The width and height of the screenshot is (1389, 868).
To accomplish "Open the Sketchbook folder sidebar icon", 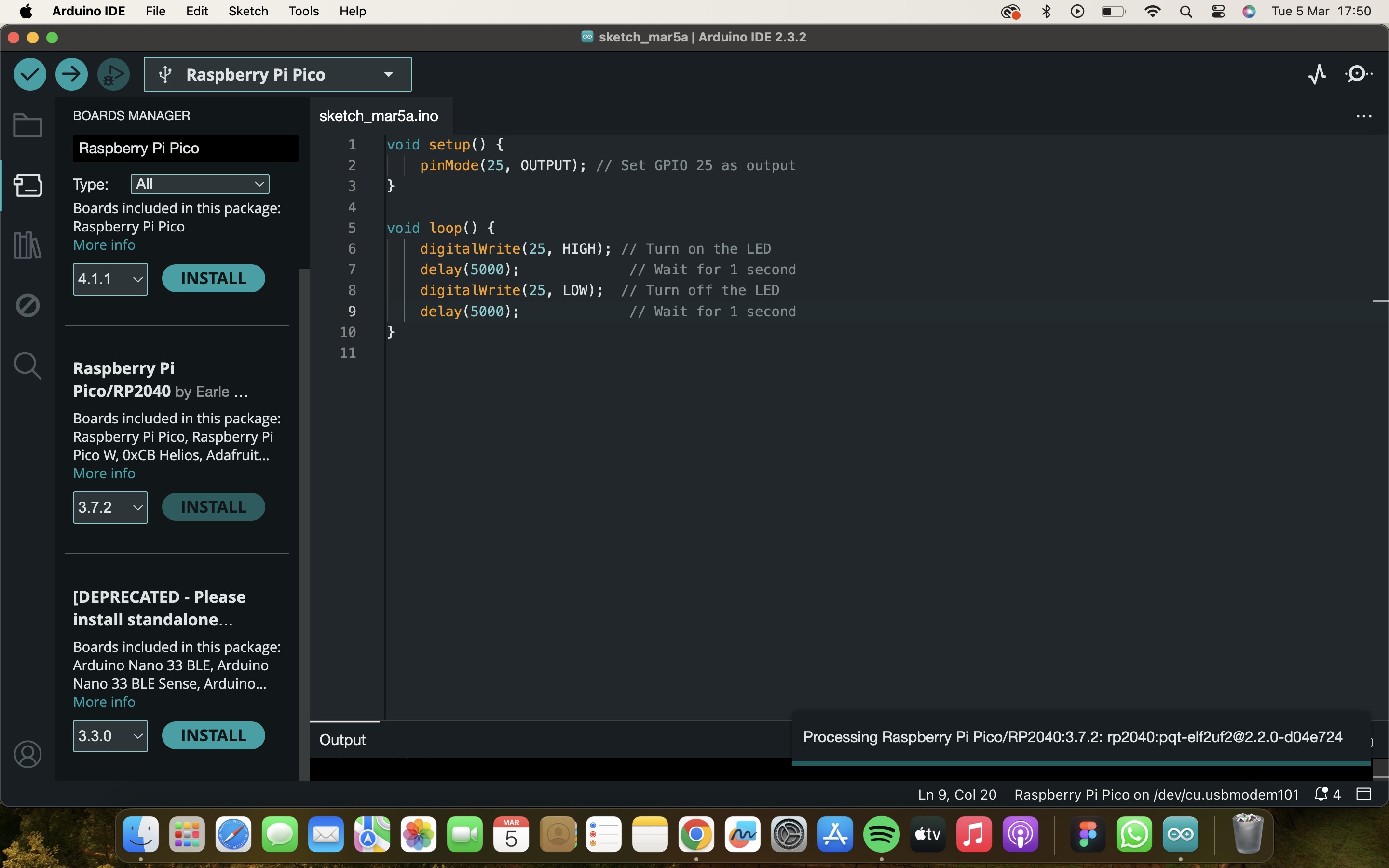I will pyautogui.click(x=27, y=124).
